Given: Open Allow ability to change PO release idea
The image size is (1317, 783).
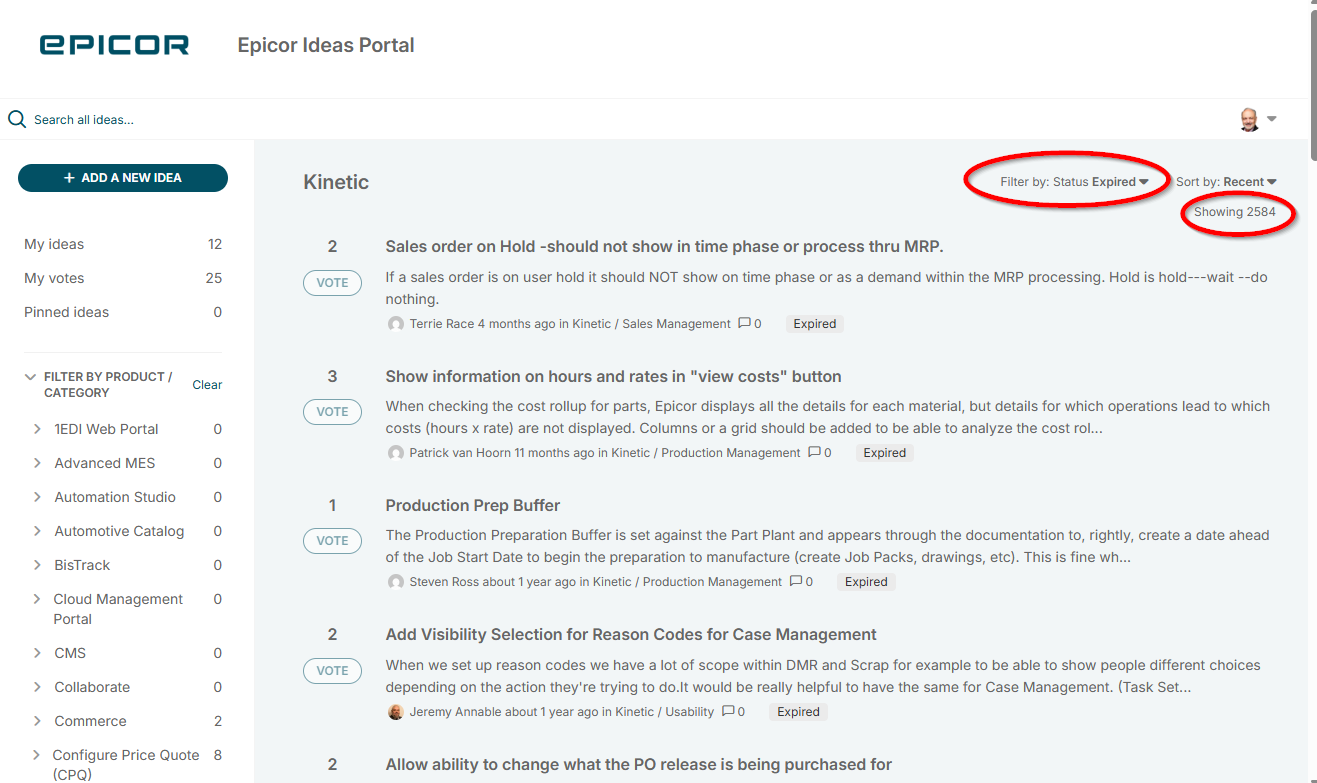Looking at the screenshot, I should tap(638, 765).
